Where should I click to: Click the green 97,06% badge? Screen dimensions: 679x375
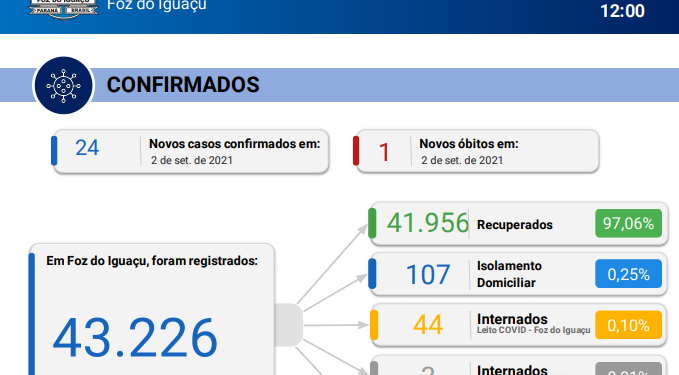pos(628,223)
